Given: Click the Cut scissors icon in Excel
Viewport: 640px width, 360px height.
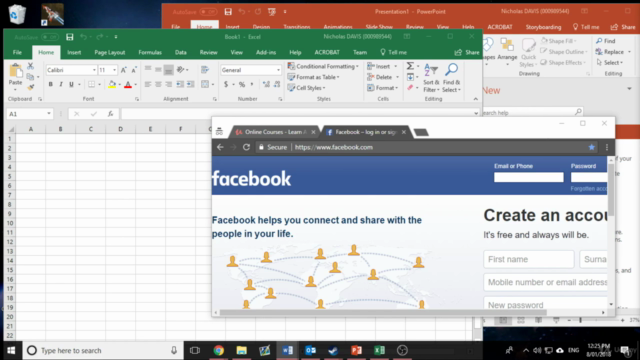Looking at the screenshot, I should pyautogui.click(x=30, y=66).
